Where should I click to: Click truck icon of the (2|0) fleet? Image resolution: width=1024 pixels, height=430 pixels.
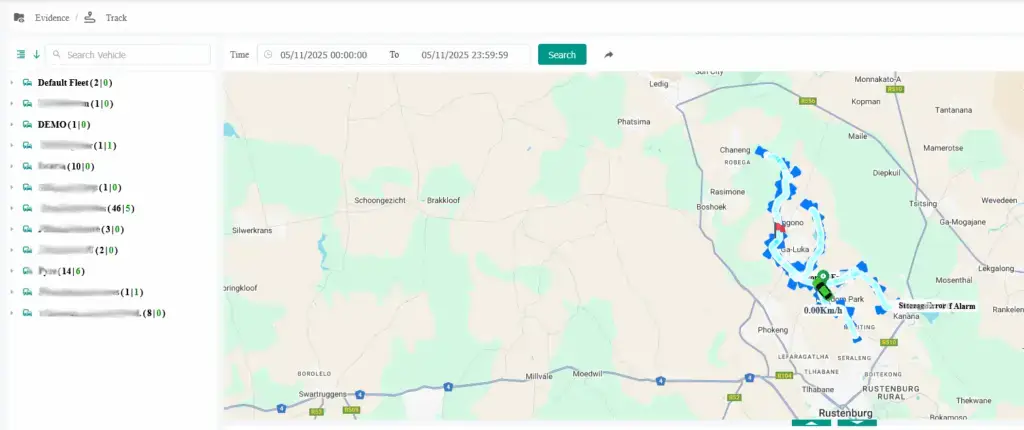tap(27, 250)
